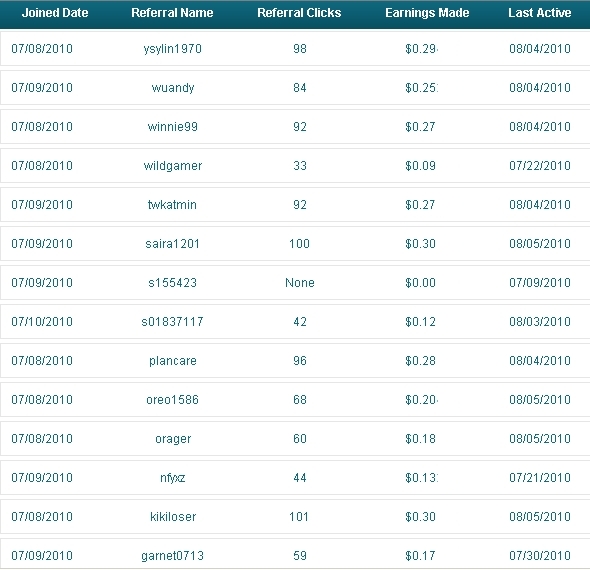Screen dimensions: 590x570
Task: Select kikiloser's 101 referral clicks cell
Action: click(x=299, y=517)
